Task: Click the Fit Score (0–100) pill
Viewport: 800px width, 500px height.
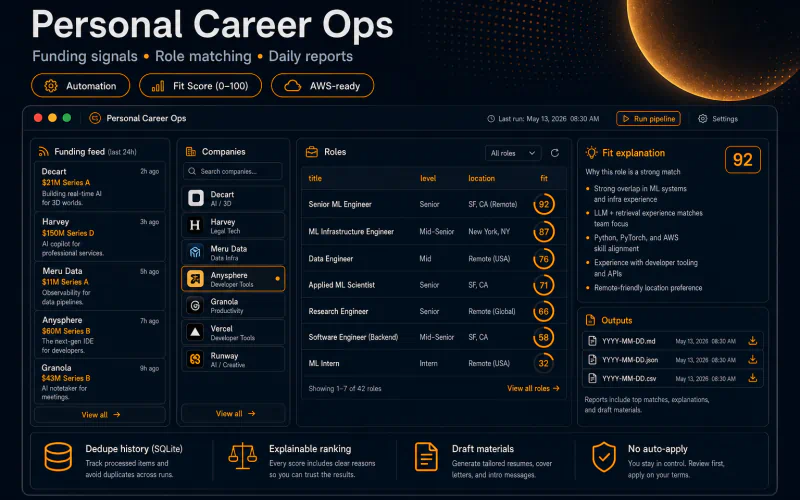Action: 201,86
